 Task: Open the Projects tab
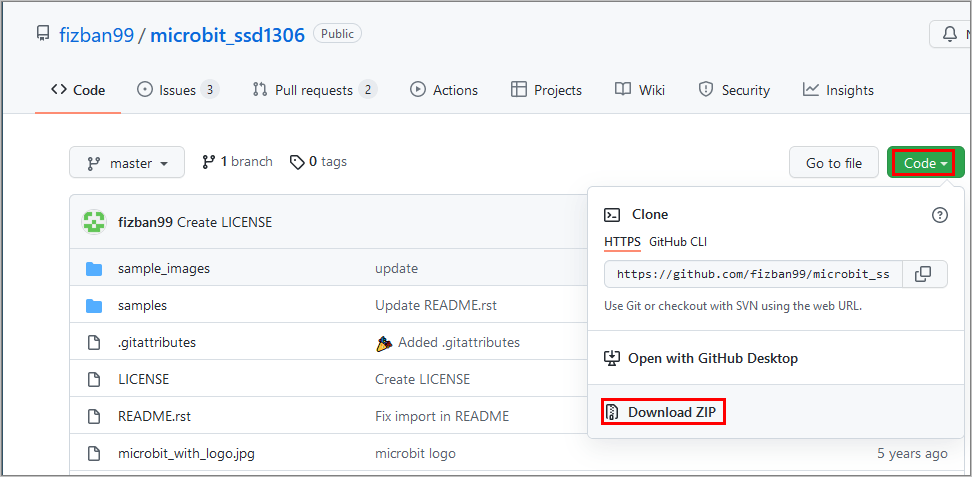coord(546,90)
